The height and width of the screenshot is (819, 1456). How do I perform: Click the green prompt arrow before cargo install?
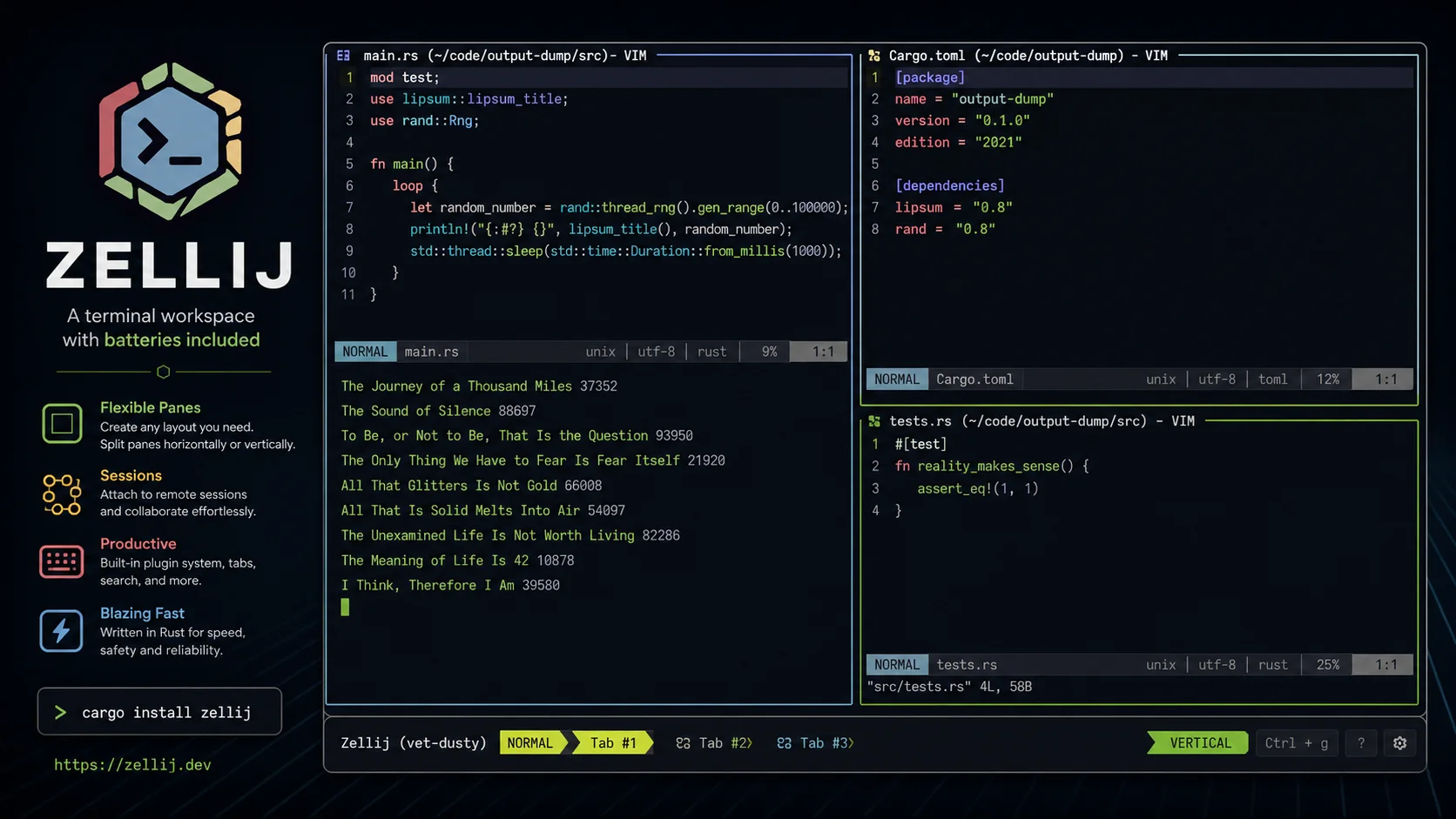pyautogui.click(x=61, y=713)
